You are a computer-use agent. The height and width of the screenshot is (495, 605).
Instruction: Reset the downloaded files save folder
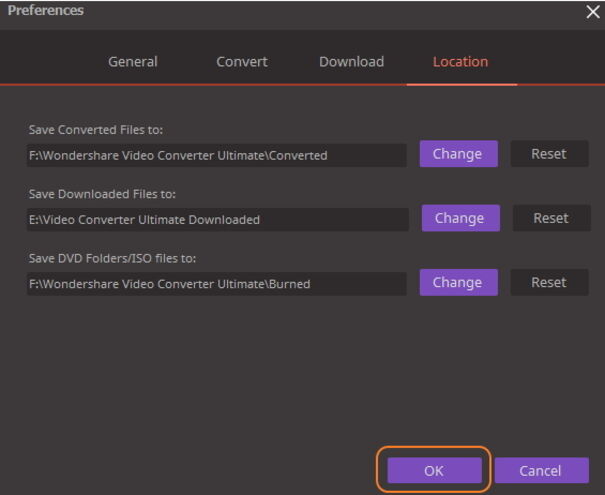[551, 218]
